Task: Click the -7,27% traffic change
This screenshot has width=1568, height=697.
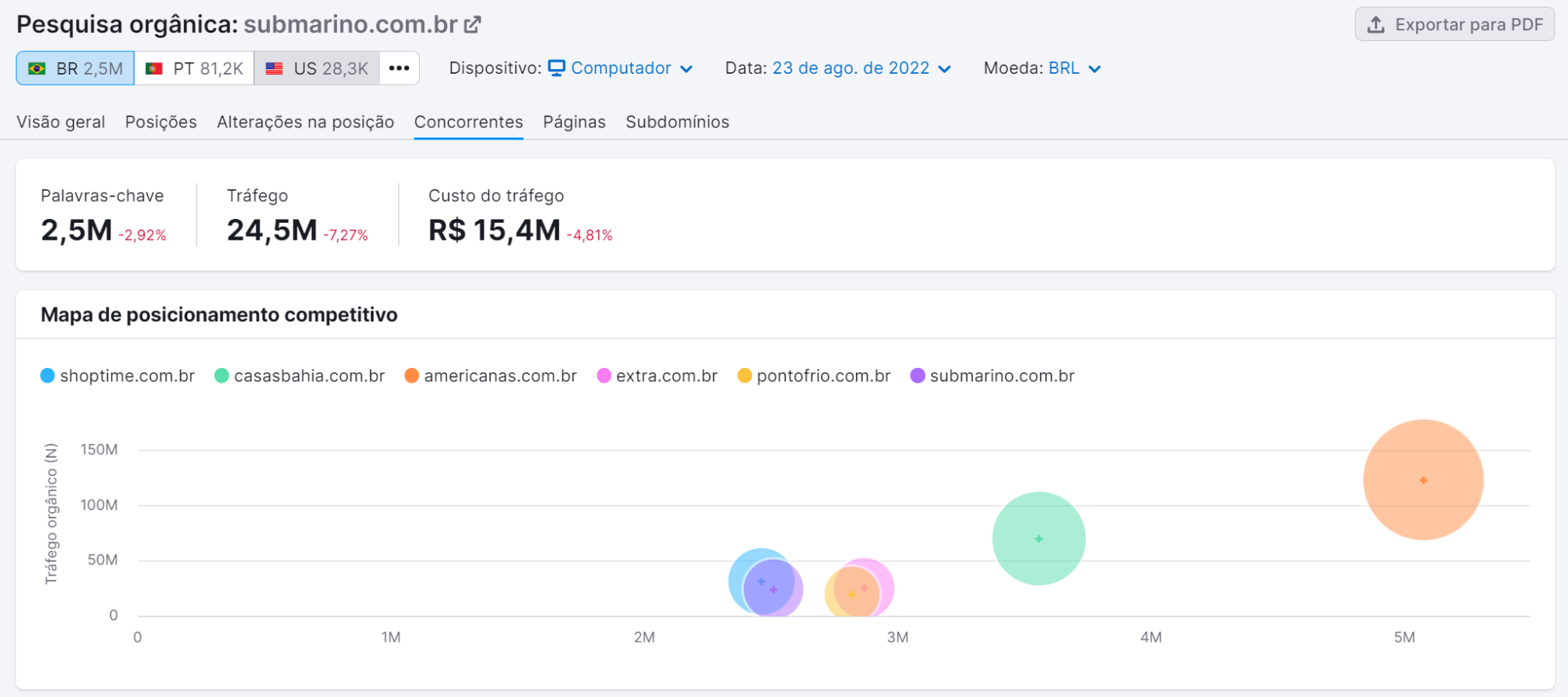Action: coord(345,235)
